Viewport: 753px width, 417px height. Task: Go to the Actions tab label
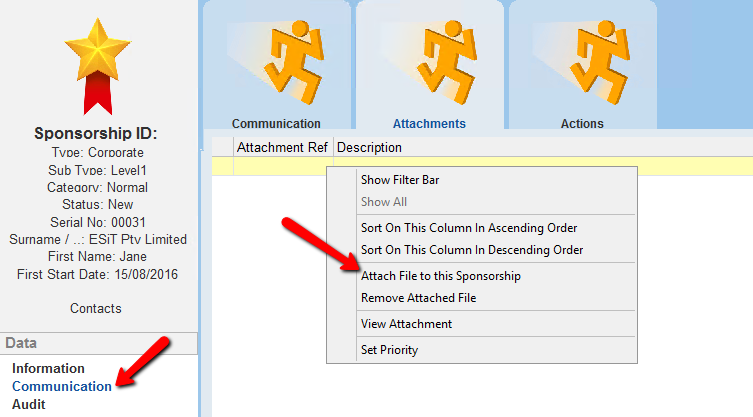coord(582,124)
